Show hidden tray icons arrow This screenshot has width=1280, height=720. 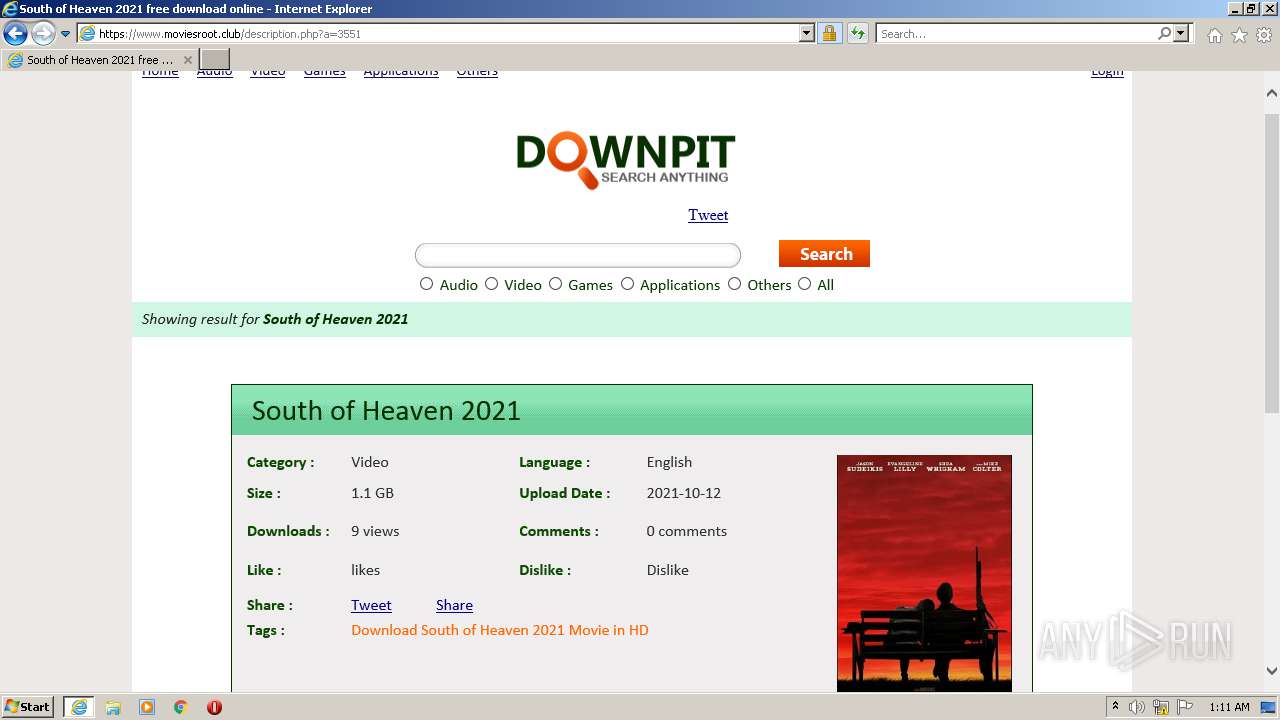click(1115, 707)
